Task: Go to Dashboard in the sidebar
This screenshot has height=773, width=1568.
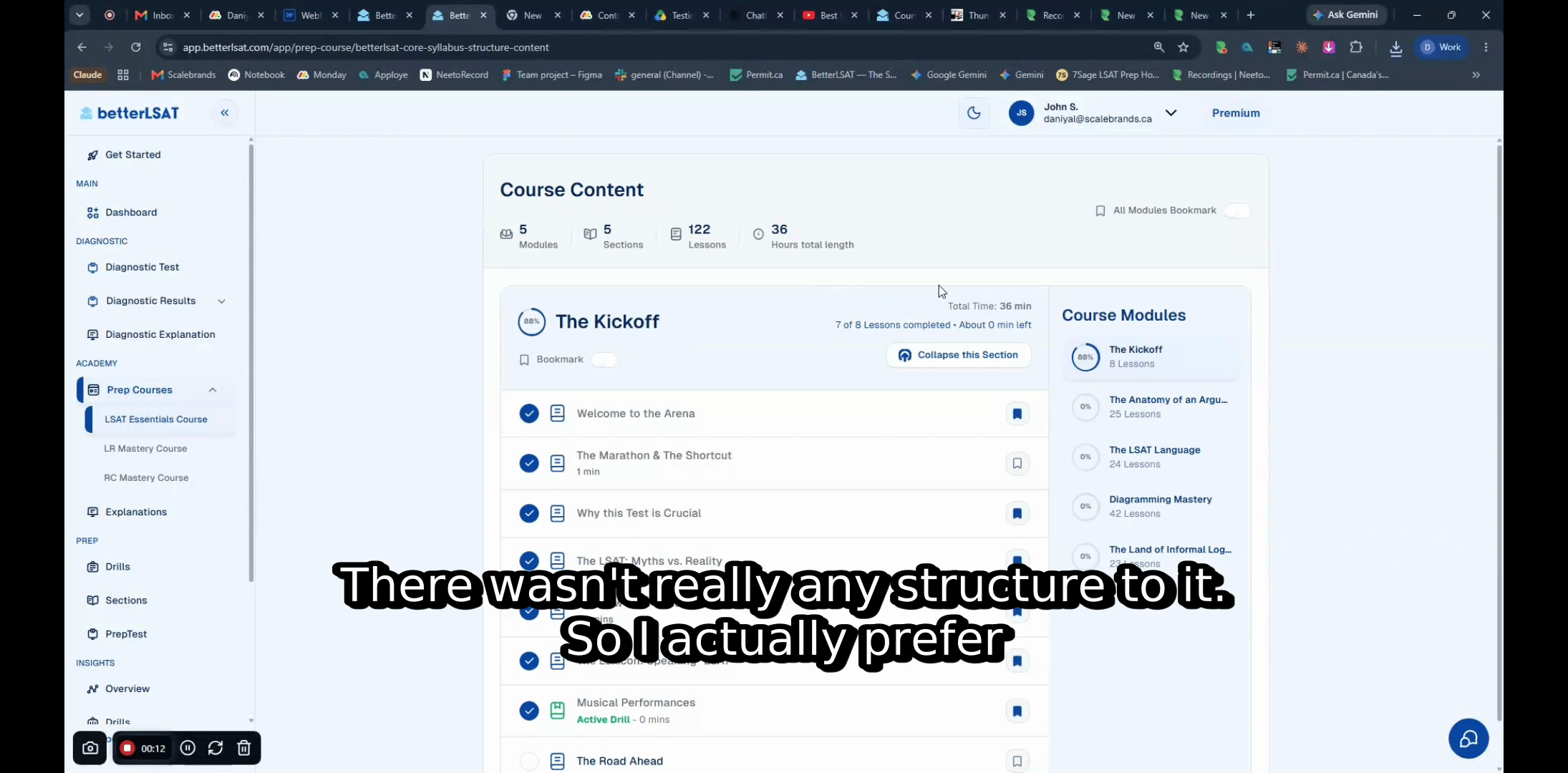Action: [131, 213]
